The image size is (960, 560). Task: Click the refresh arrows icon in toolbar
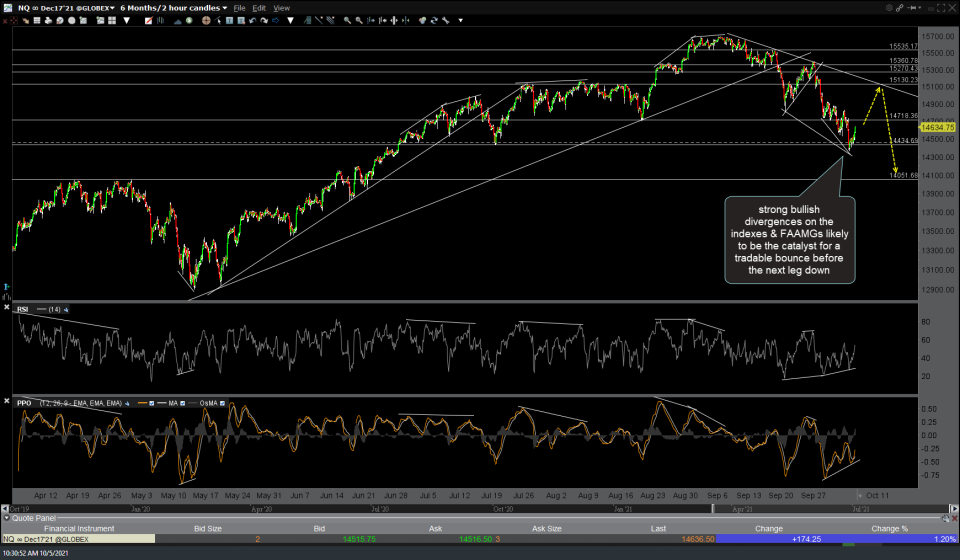(x=433, y=20)
